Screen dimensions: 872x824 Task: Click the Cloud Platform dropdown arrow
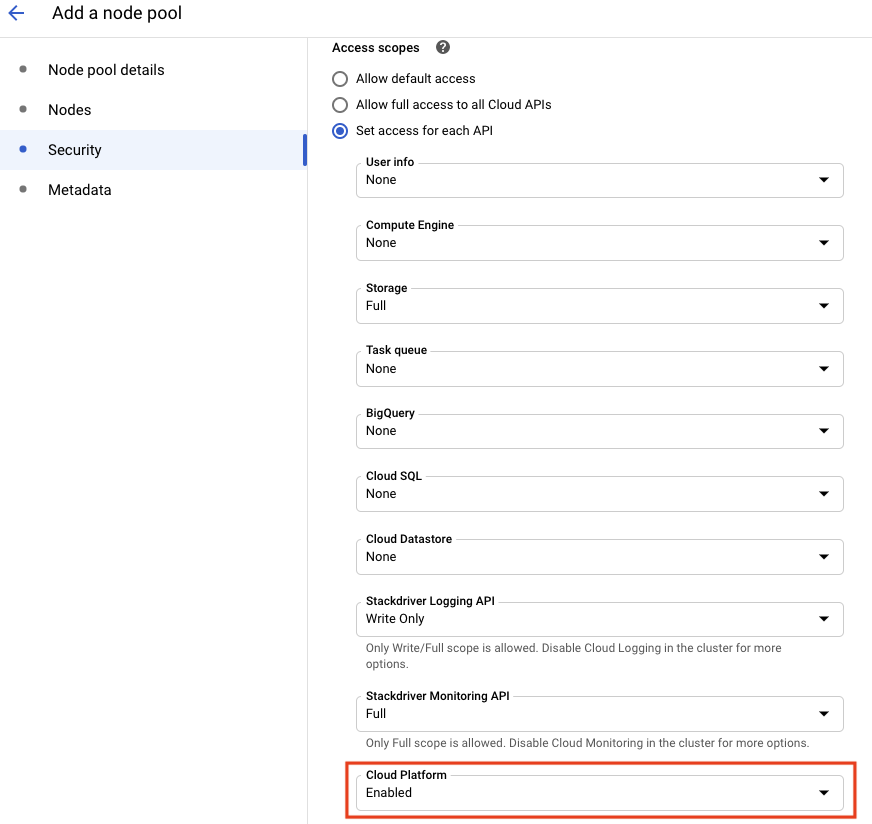pos(824,793)
